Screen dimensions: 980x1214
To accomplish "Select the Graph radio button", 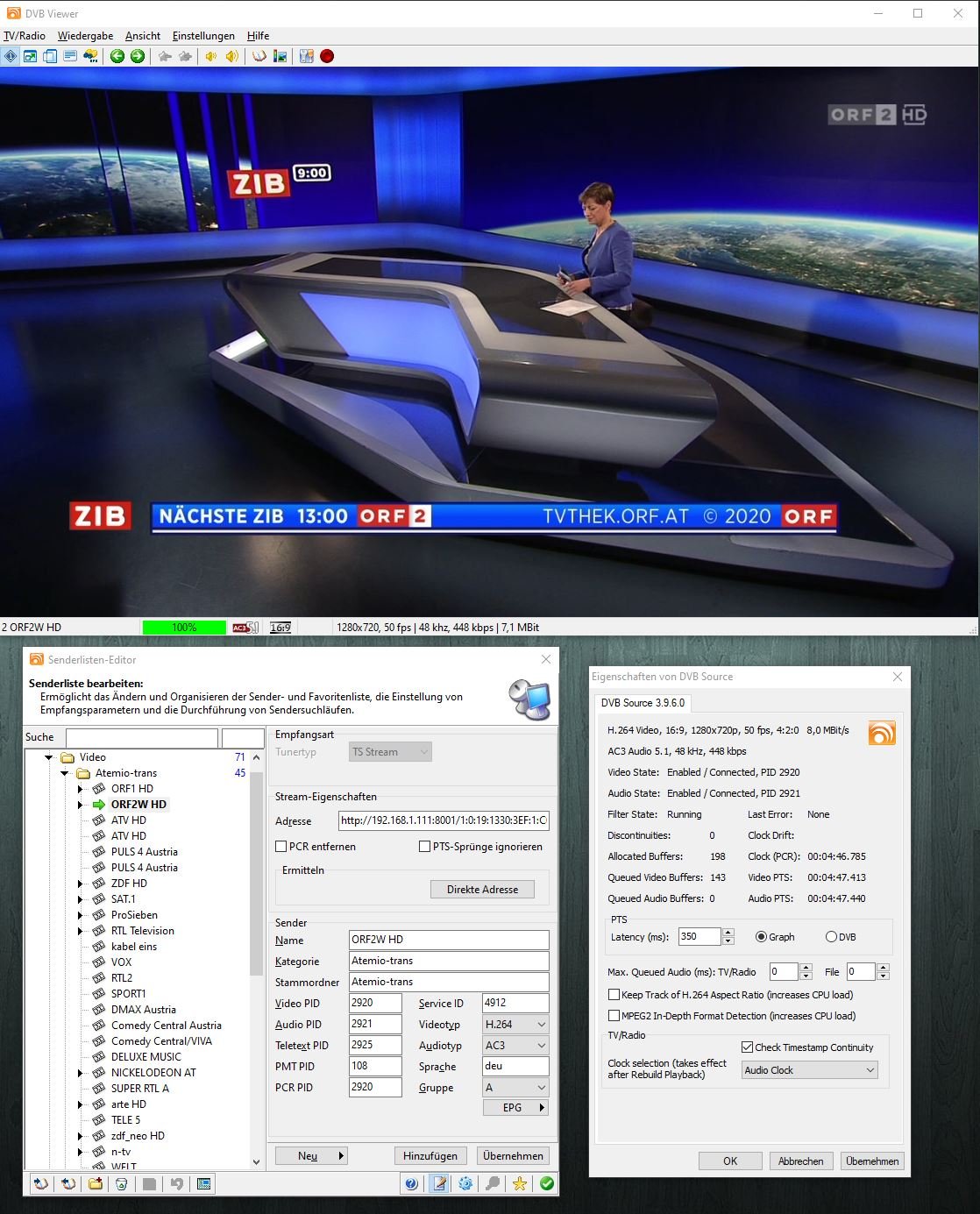I will pyautogui.click(x=761, y=937).
